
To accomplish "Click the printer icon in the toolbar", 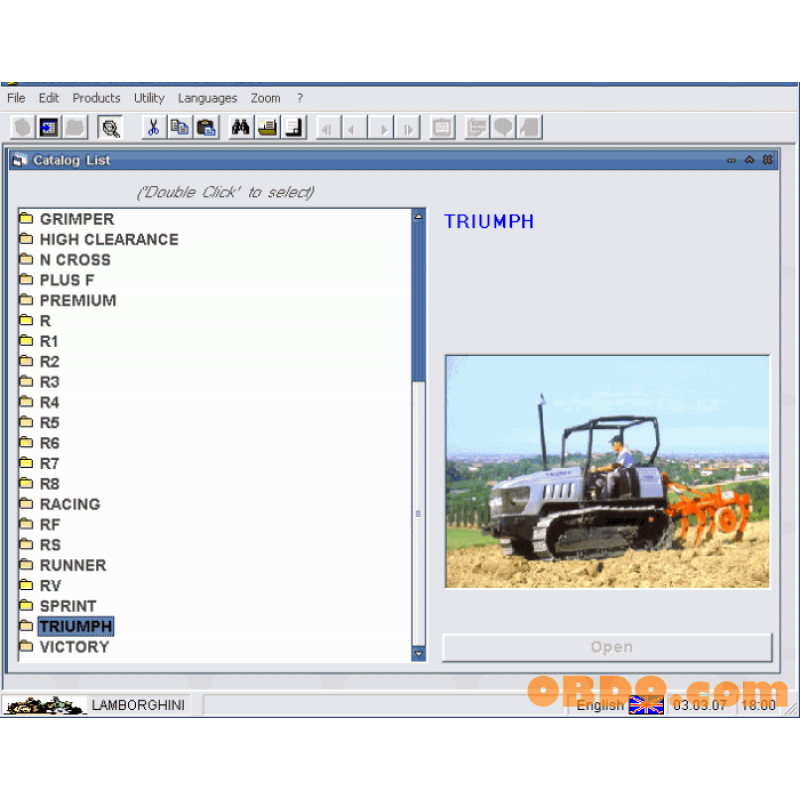I will [x=267, y=127].
